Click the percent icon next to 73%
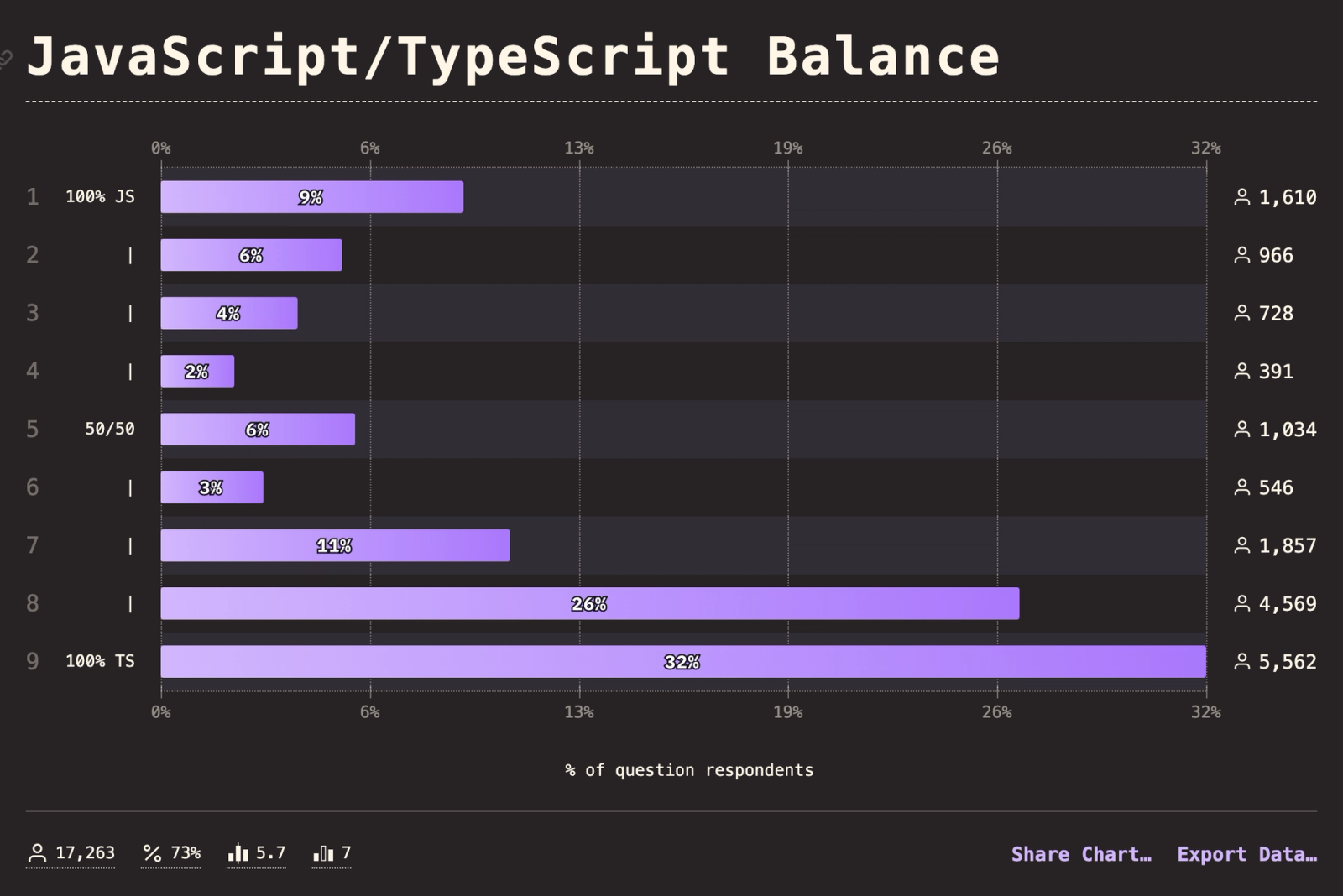Screen dimensions: 1343x896 tap(152, 853)
